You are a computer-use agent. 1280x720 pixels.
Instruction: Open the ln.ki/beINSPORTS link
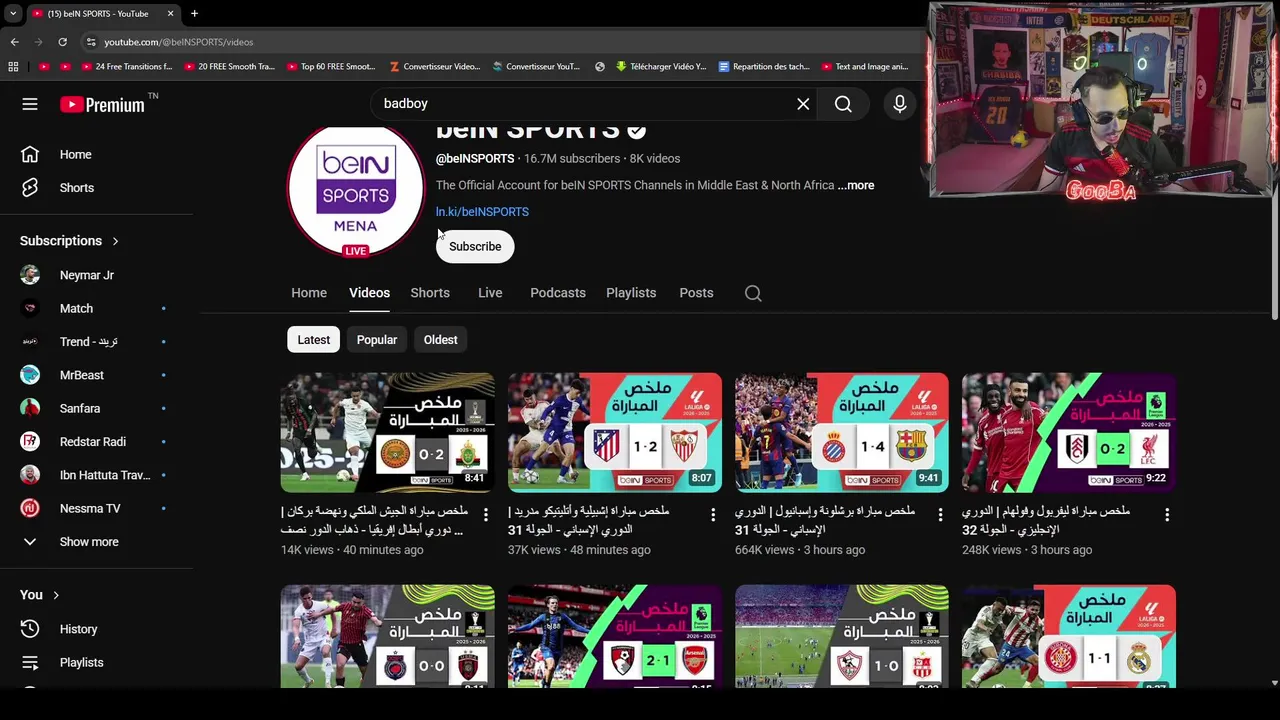pyautogui.click(x=482, y=212)
